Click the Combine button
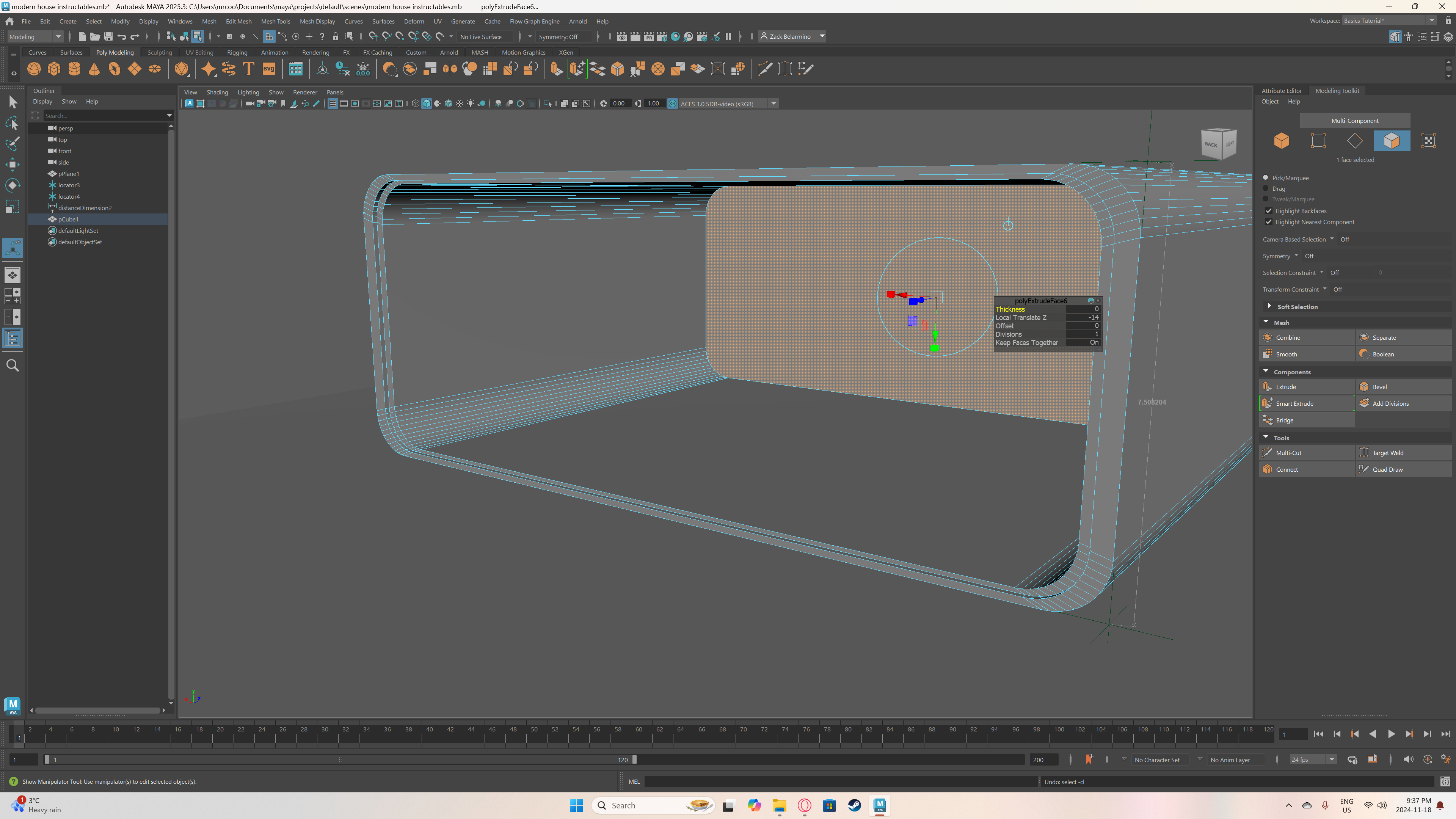1456x819 pixels. click(x=1307, y=337)
